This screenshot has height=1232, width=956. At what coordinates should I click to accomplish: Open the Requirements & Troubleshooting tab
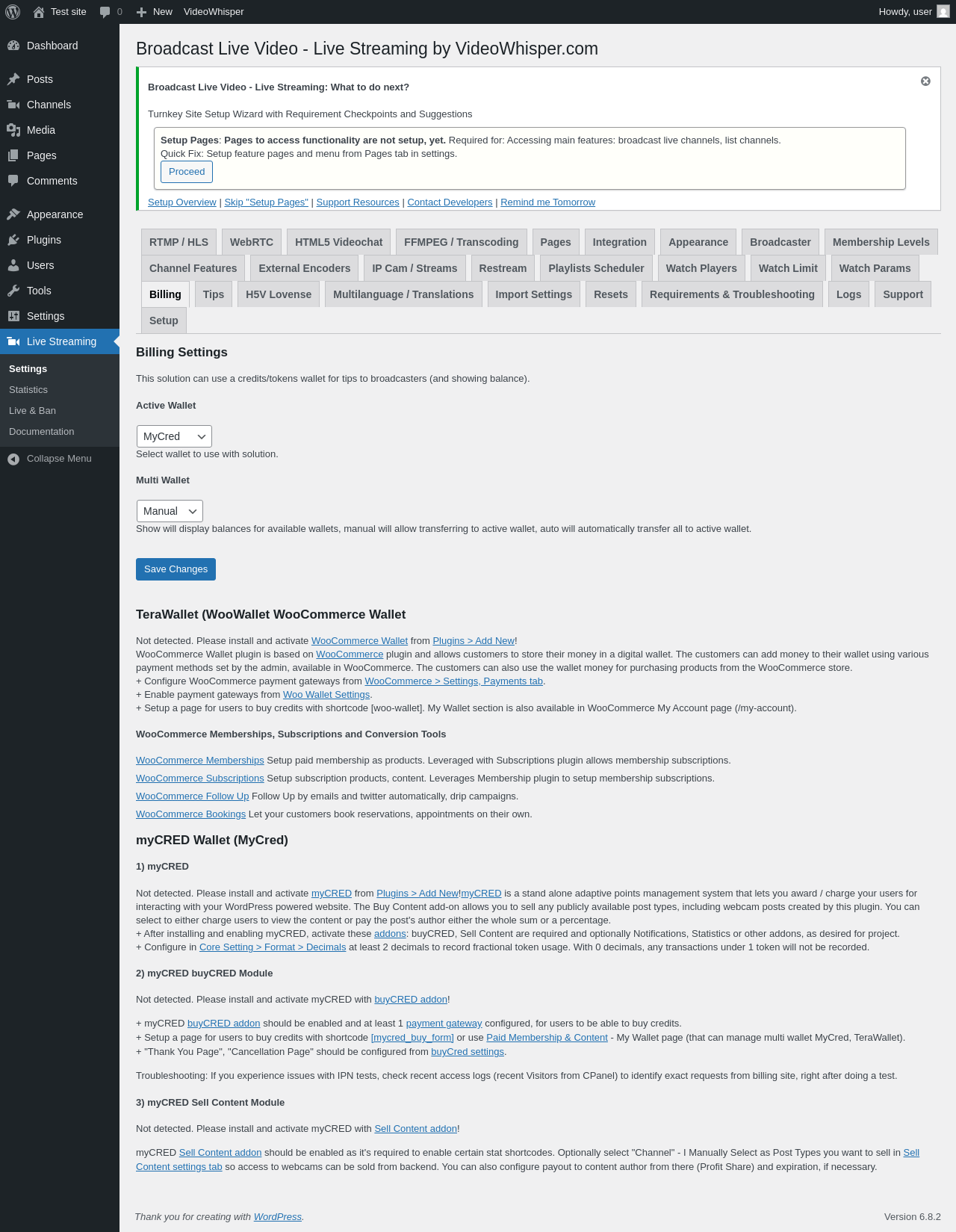(x=732, y=294)
